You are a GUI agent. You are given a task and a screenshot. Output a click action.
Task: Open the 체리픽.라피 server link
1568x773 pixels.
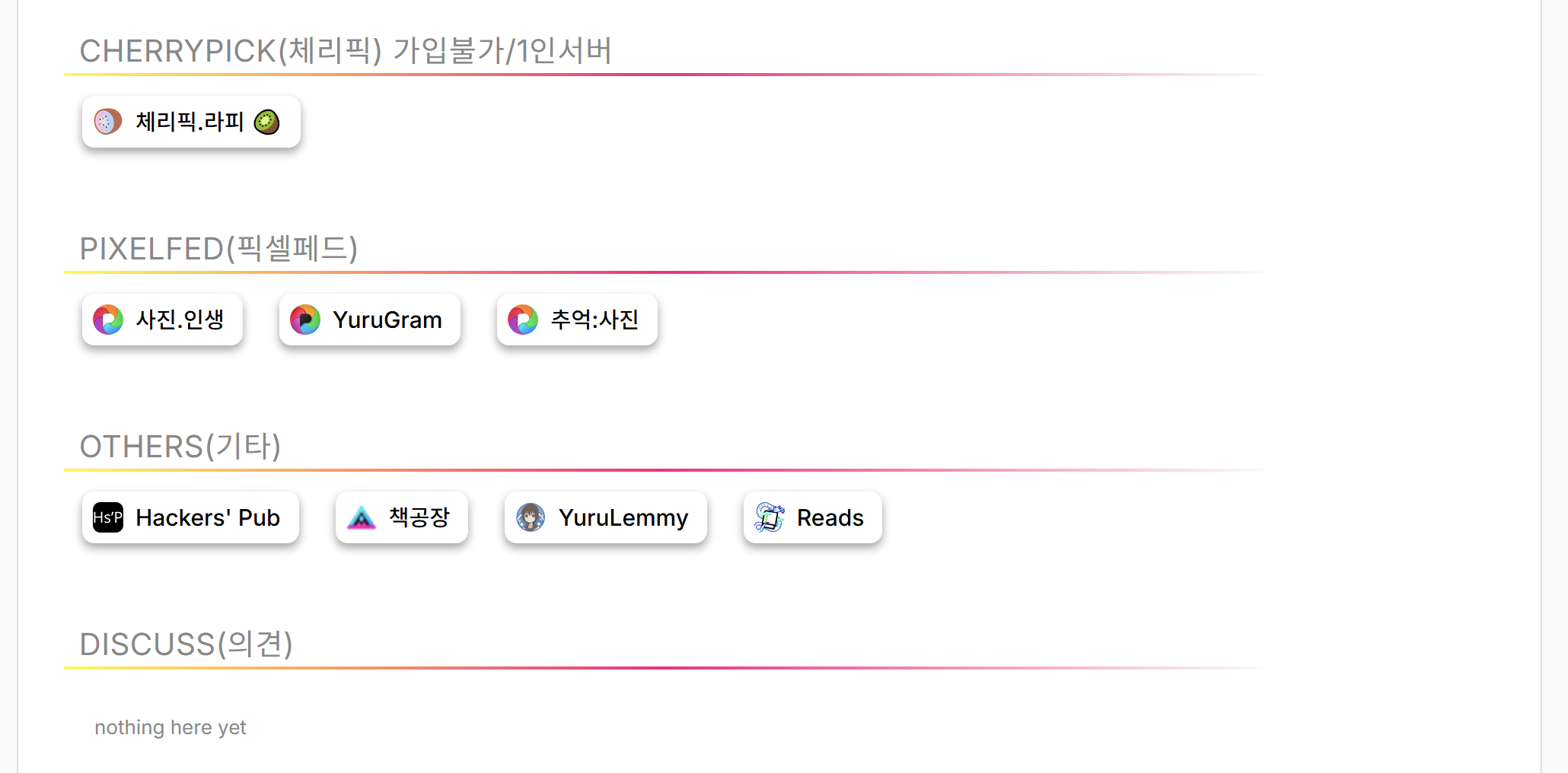click(190, 122)
